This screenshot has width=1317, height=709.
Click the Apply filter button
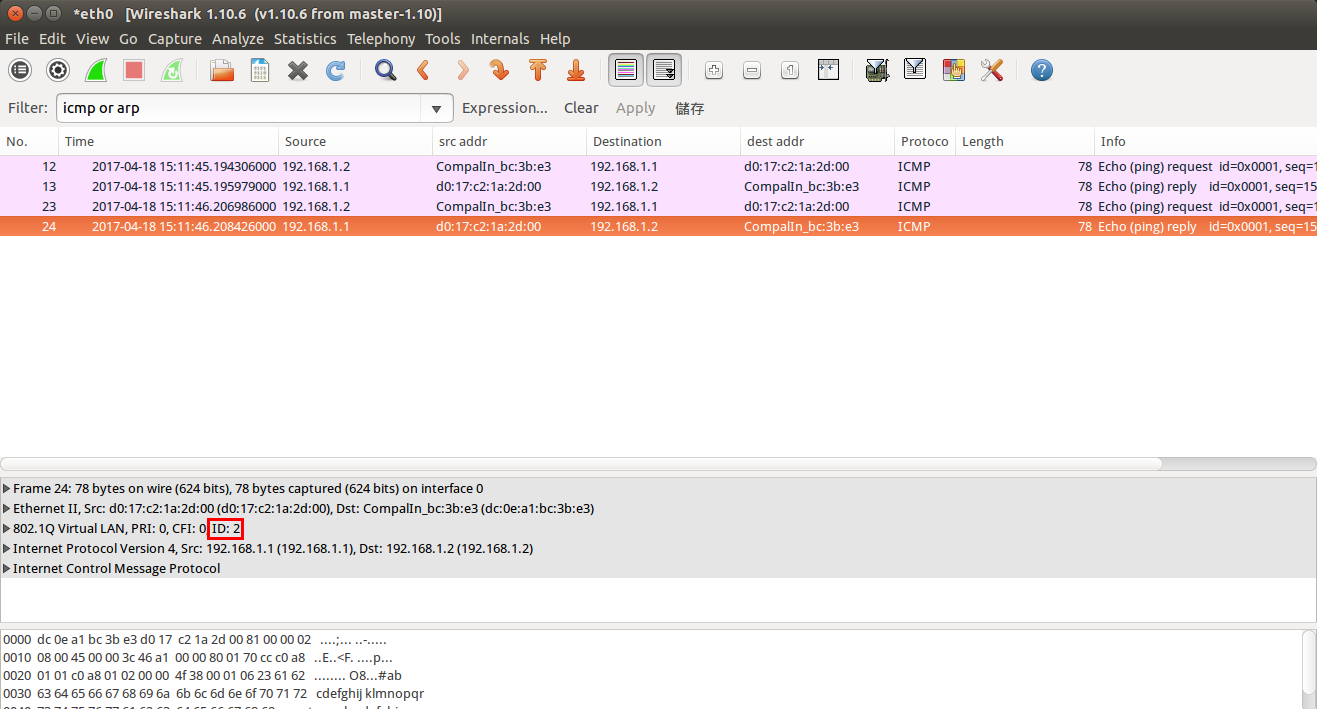coord(635,108)
